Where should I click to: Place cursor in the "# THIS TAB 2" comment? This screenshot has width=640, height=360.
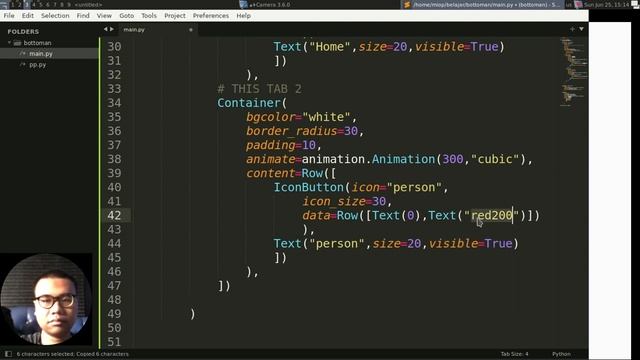tap(259, 89)
